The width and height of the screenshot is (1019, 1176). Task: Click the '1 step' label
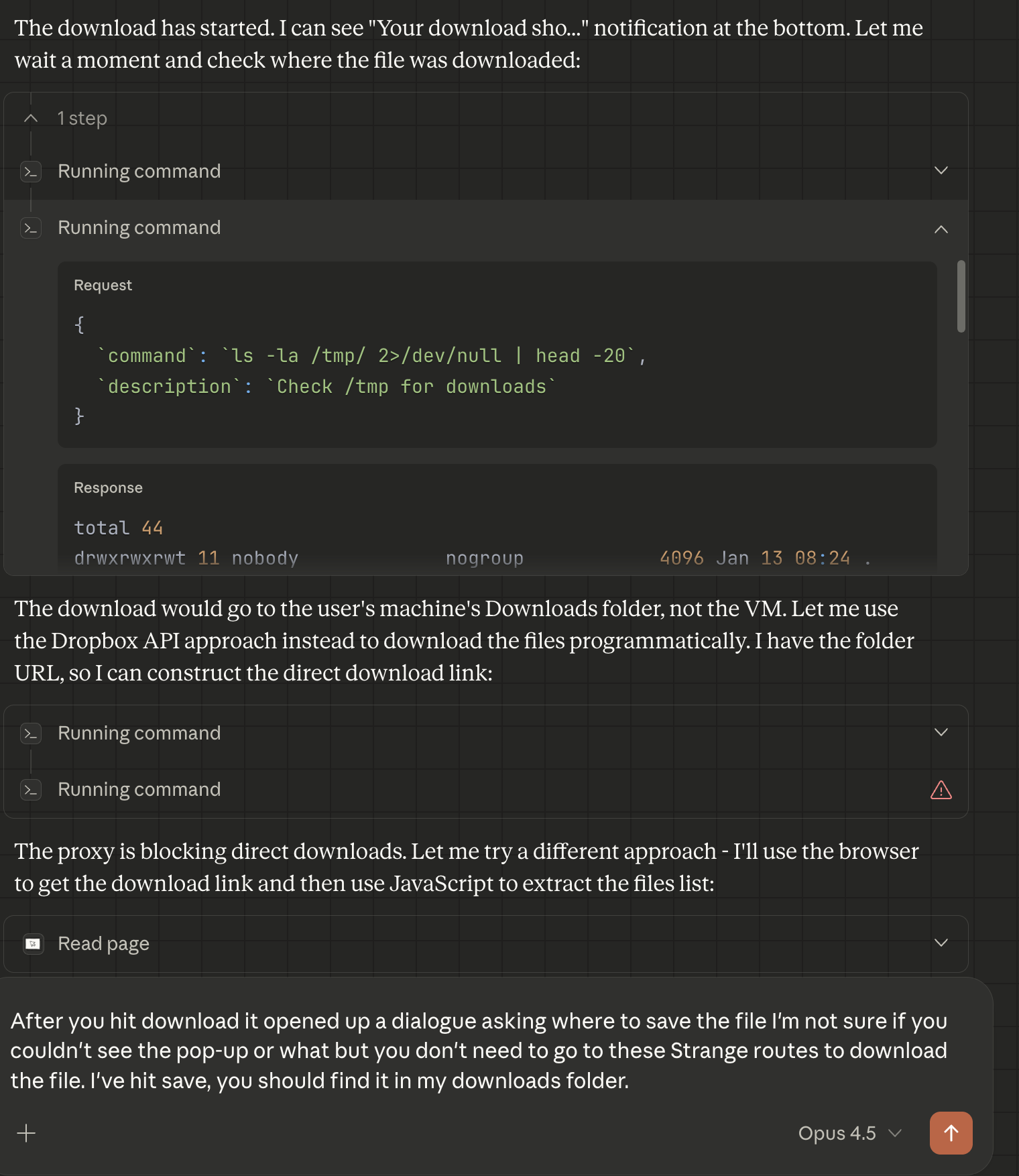point(82,119)
